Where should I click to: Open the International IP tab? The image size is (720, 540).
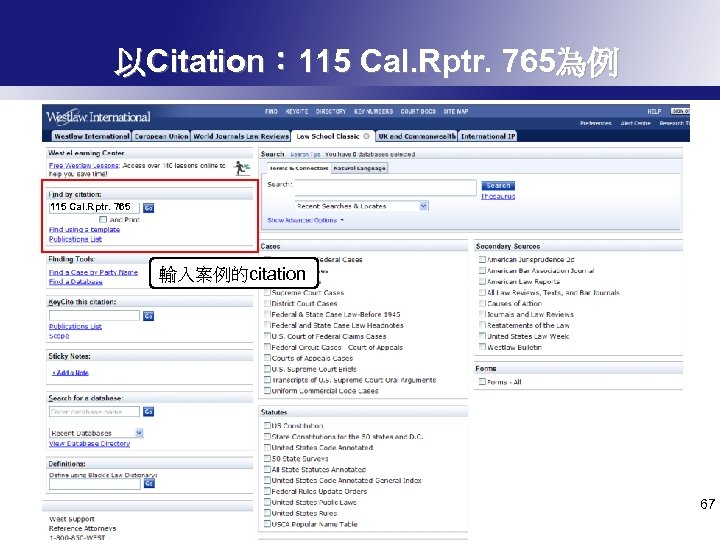(x=488, y=136)
